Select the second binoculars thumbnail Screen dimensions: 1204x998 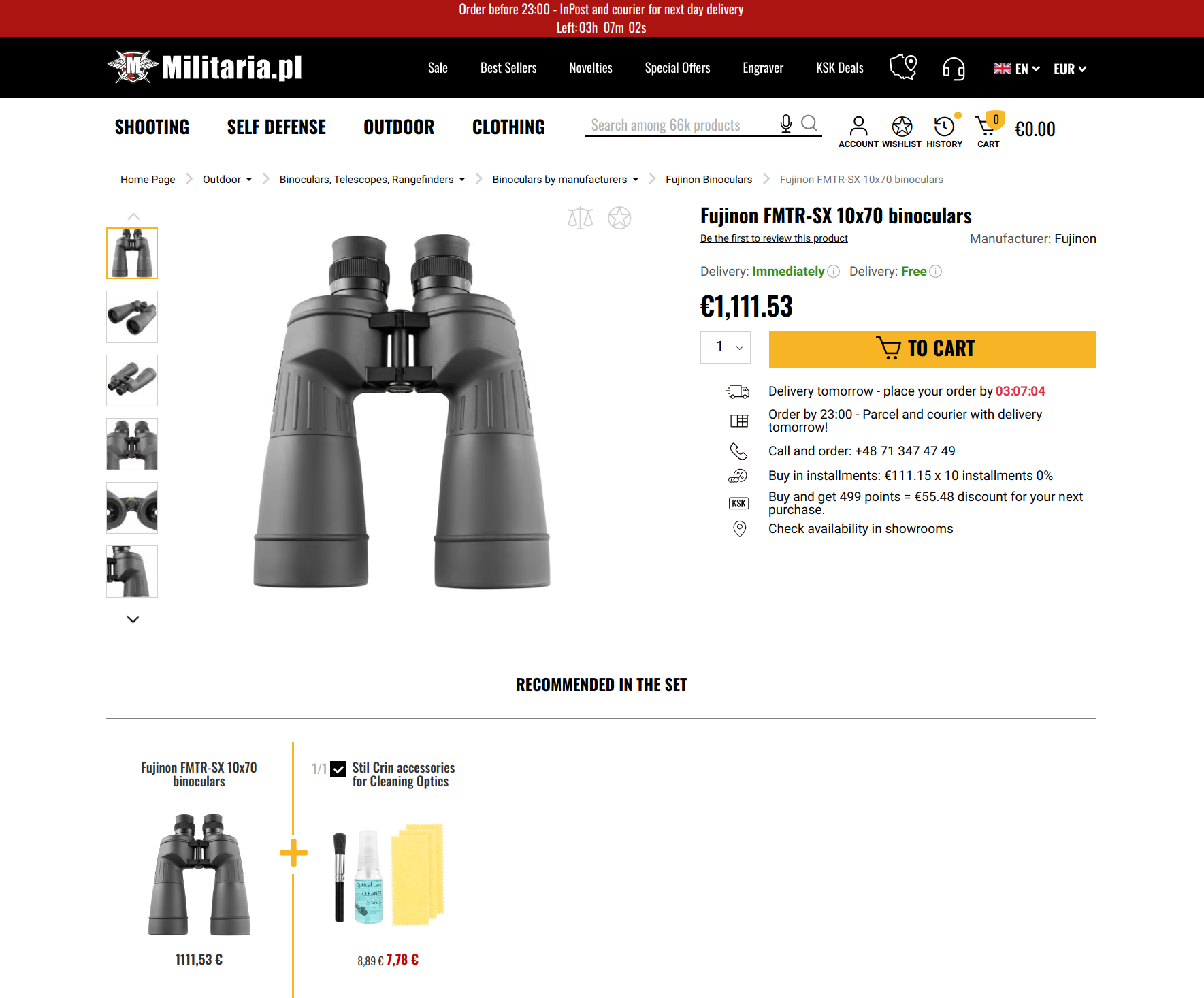point(132,317)
